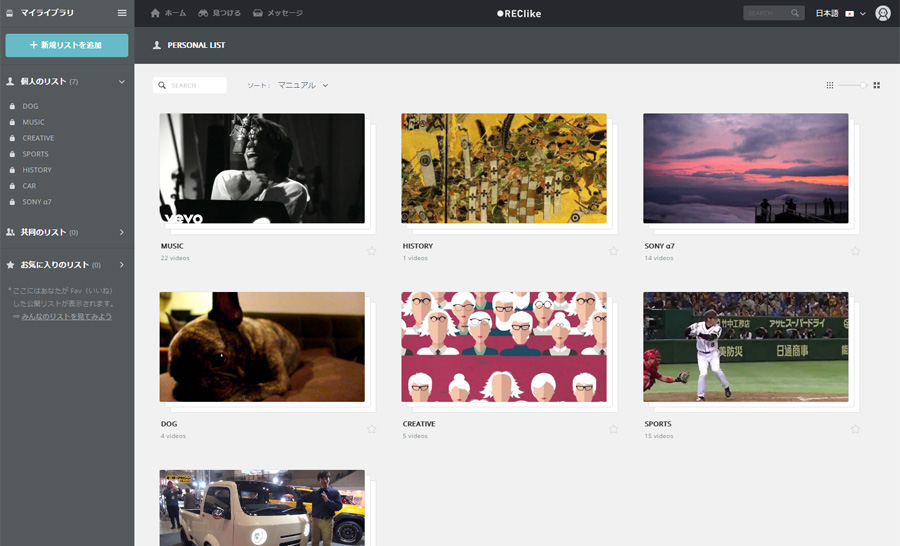Screen dimensions: 900x546
Task: Open the SONY α7 list thumbnail
Action: click(746, 168)
